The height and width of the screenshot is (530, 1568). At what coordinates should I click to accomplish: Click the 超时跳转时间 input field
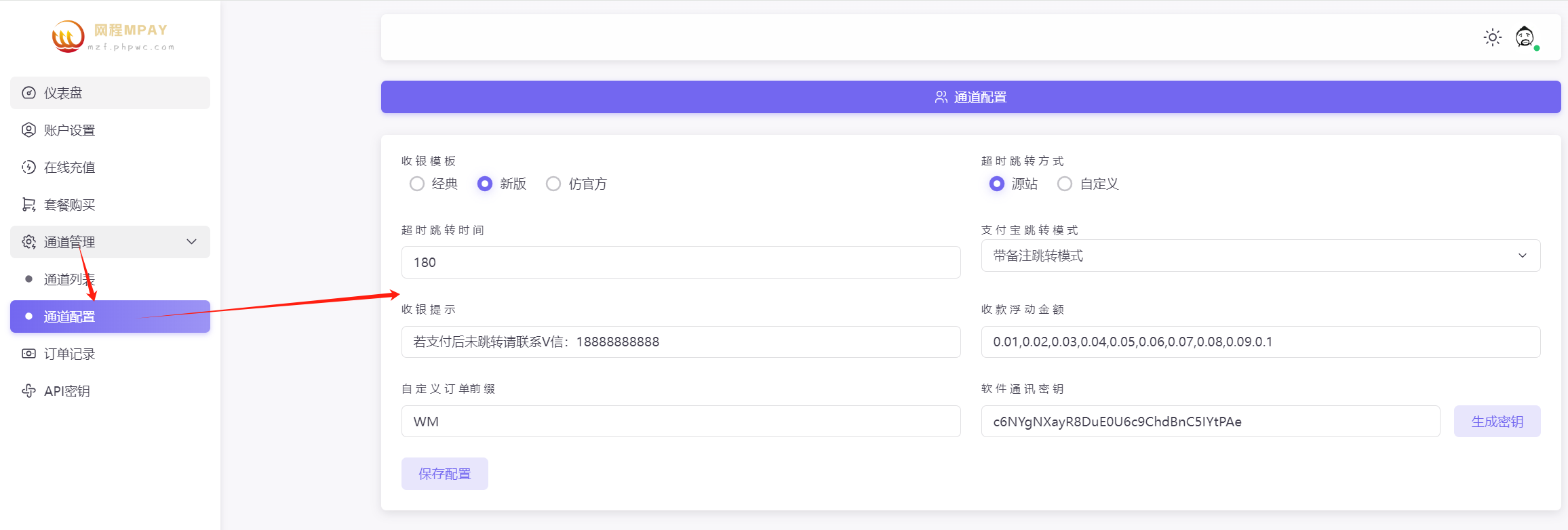tap(680, 262)
